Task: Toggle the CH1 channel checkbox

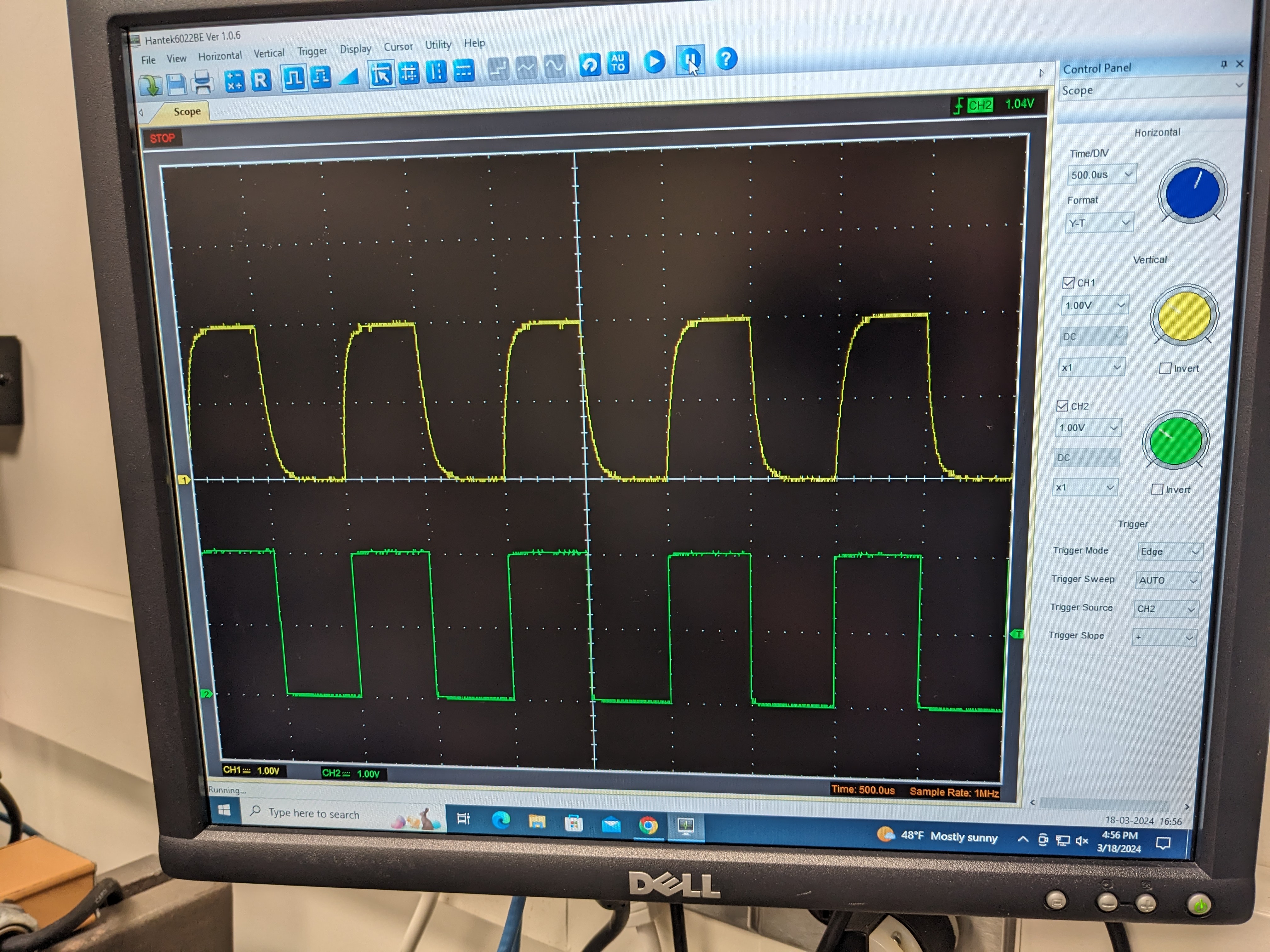Action: 1068,282
